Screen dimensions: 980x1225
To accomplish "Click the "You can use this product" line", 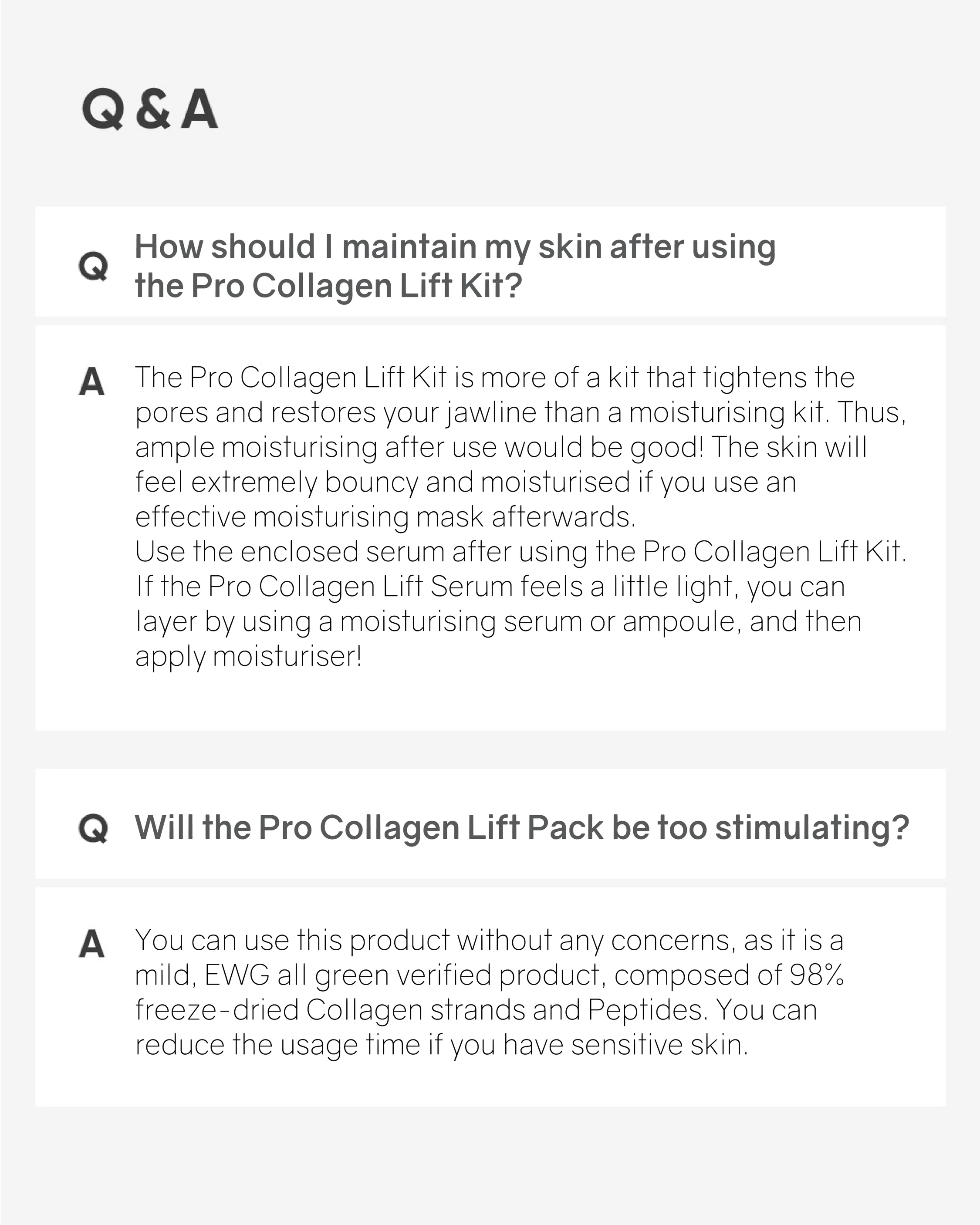I will pos(489,941).
